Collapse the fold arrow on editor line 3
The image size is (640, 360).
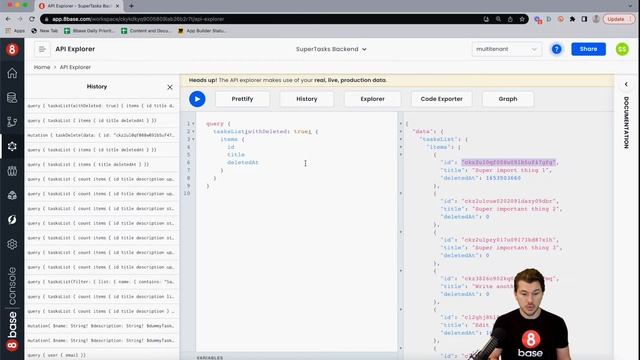193,139
